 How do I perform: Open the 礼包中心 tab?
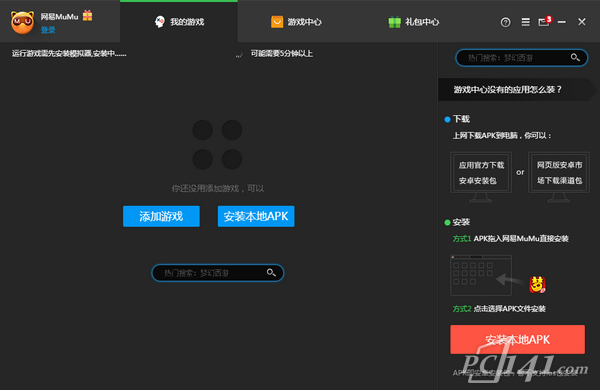[x=414, y=22]
